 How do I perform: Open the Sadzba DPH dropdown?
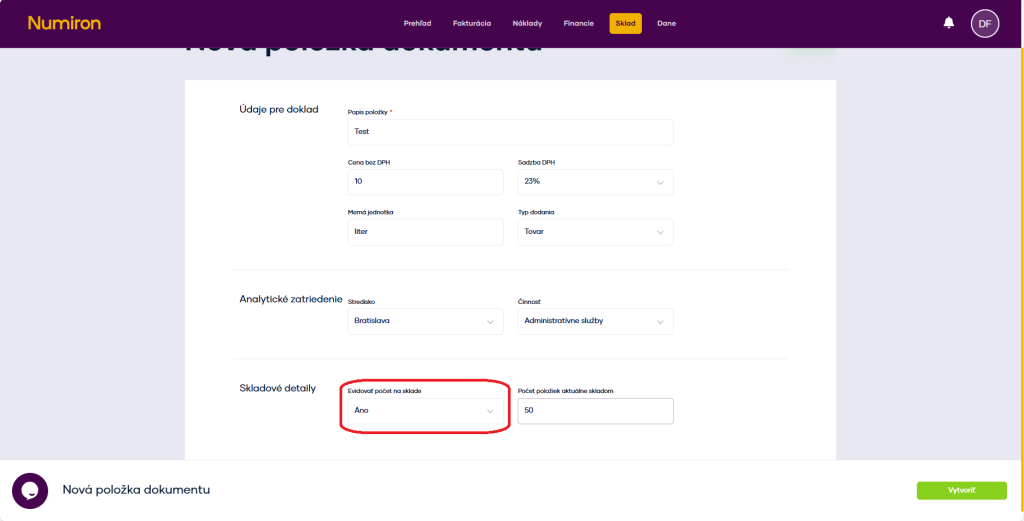[x=594, y=182]
